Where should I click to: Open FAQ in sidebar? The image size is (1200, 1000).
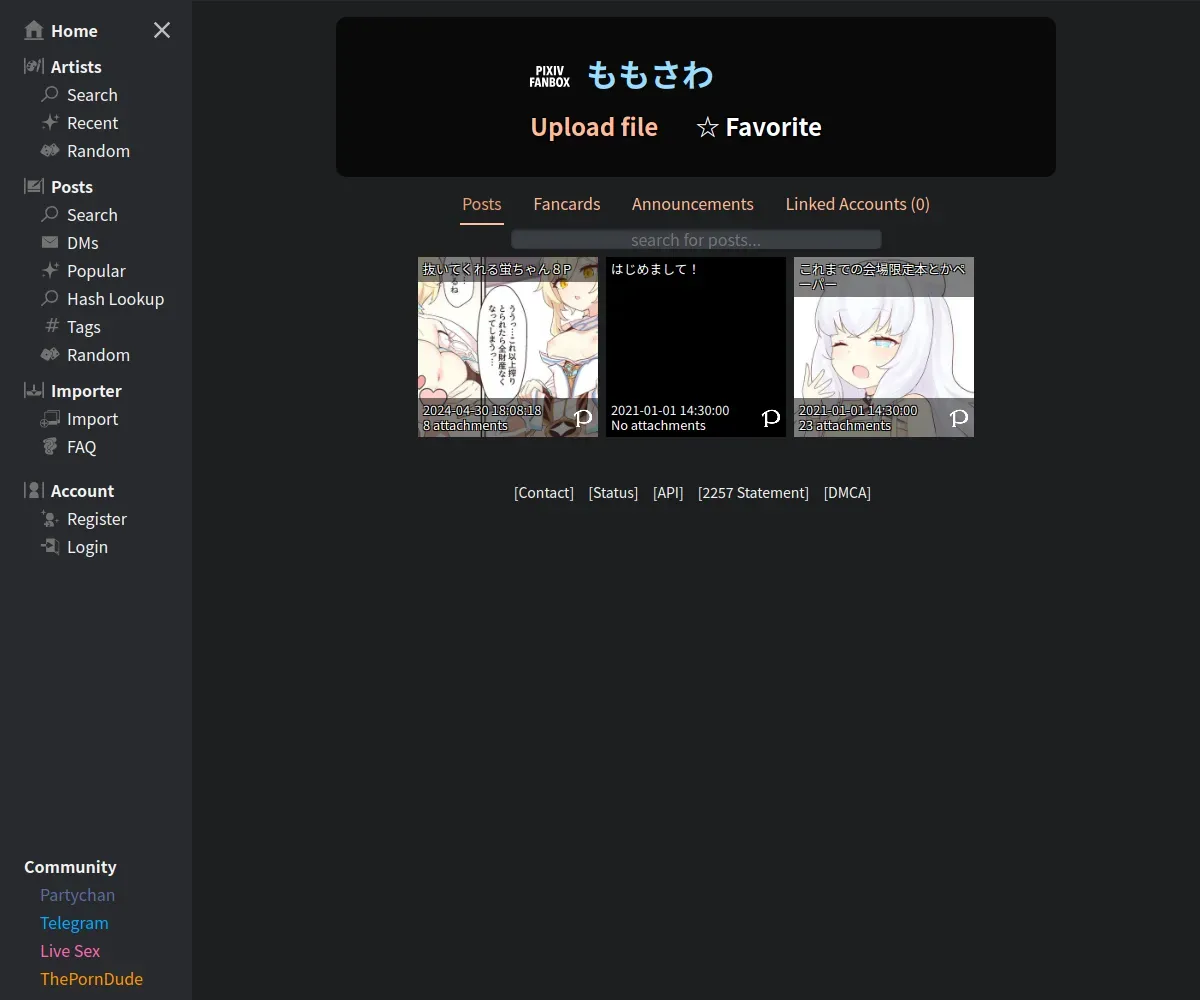point(81,447)
